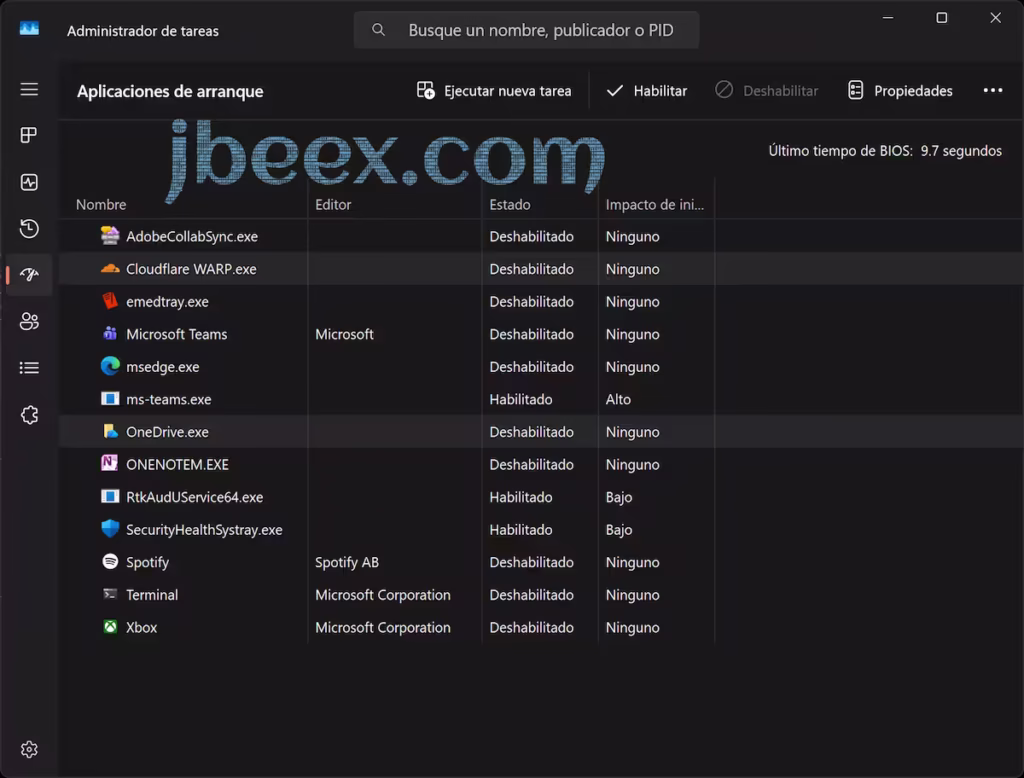
Task: Select the SecurityHealthSystray.exe row name
Action: tap(204, 530)
